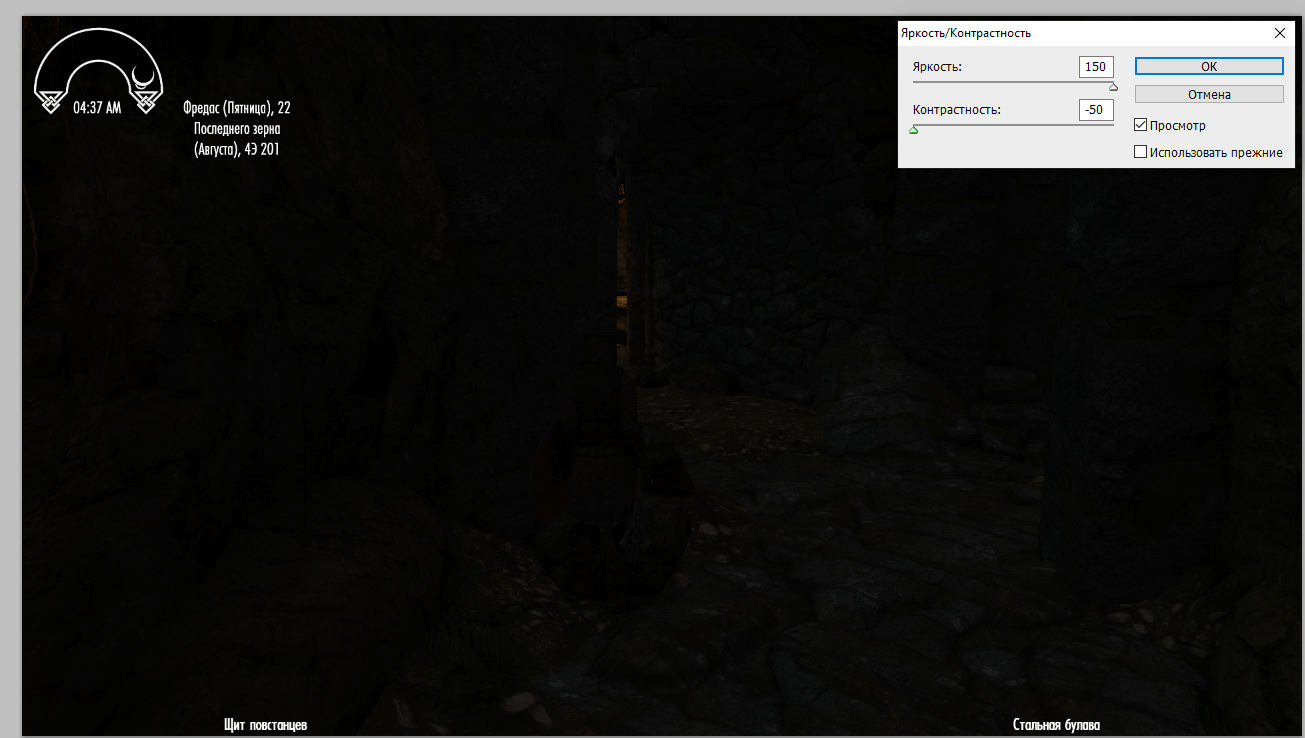Close the Яркость/Контрастность dialog

point(1280,33)
